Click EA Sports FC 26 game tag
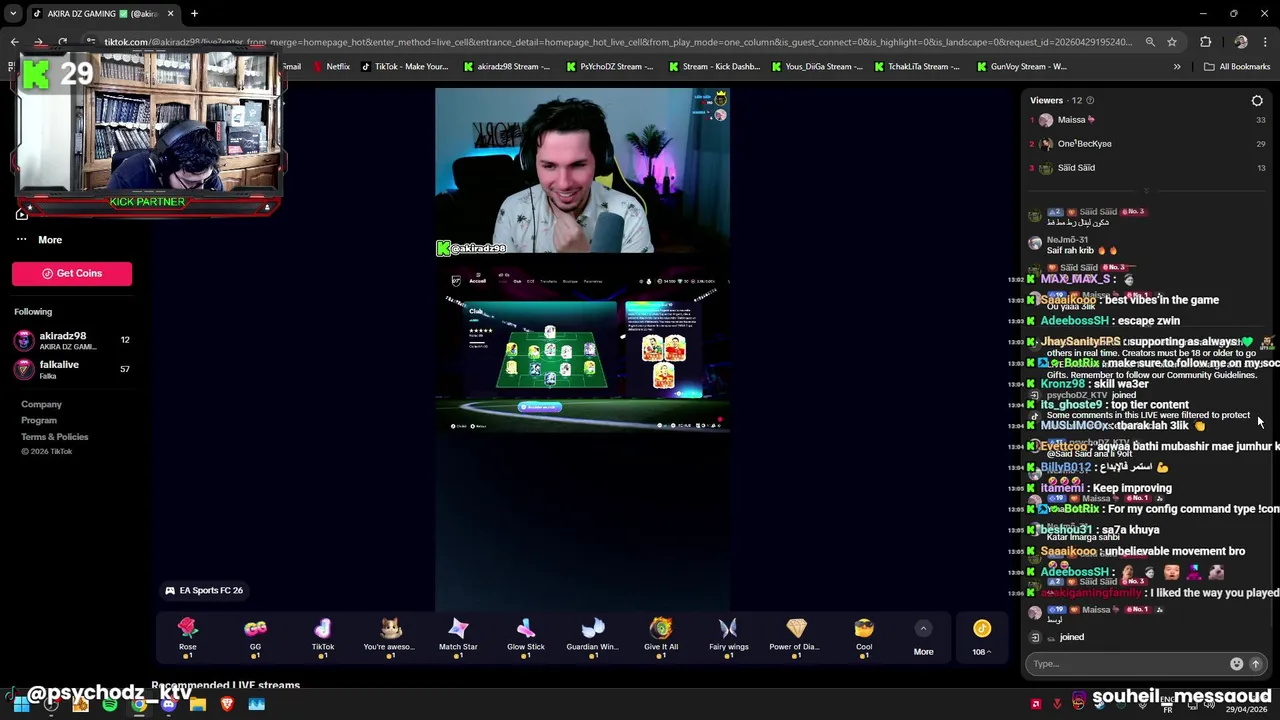Screen dimensions: 1280x720 [204, 590]
